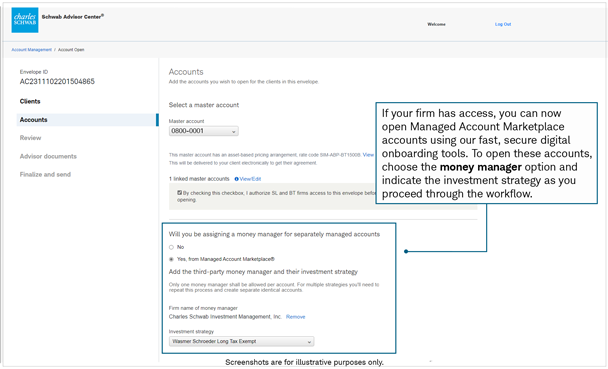This screenshot has height=369, width=608.
Task: Select Yes, from Managed Account Marketplace radio
Action: click(x=171, y=259)
